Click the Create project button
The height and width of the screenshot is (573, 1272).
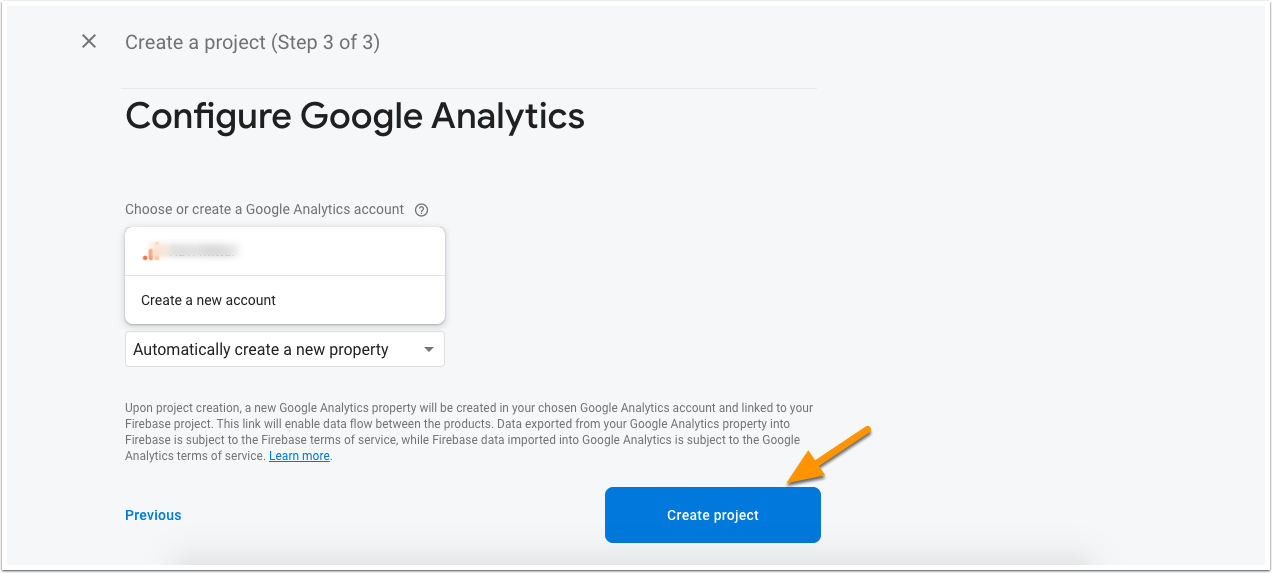(x=713, y=515)
